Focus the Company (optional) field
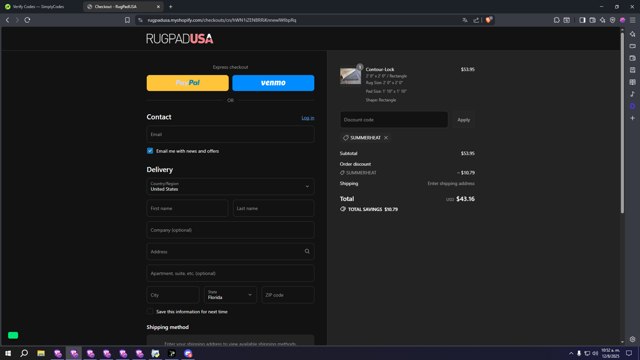This screenshot has height=360, width=640. [x=230, y=230]
